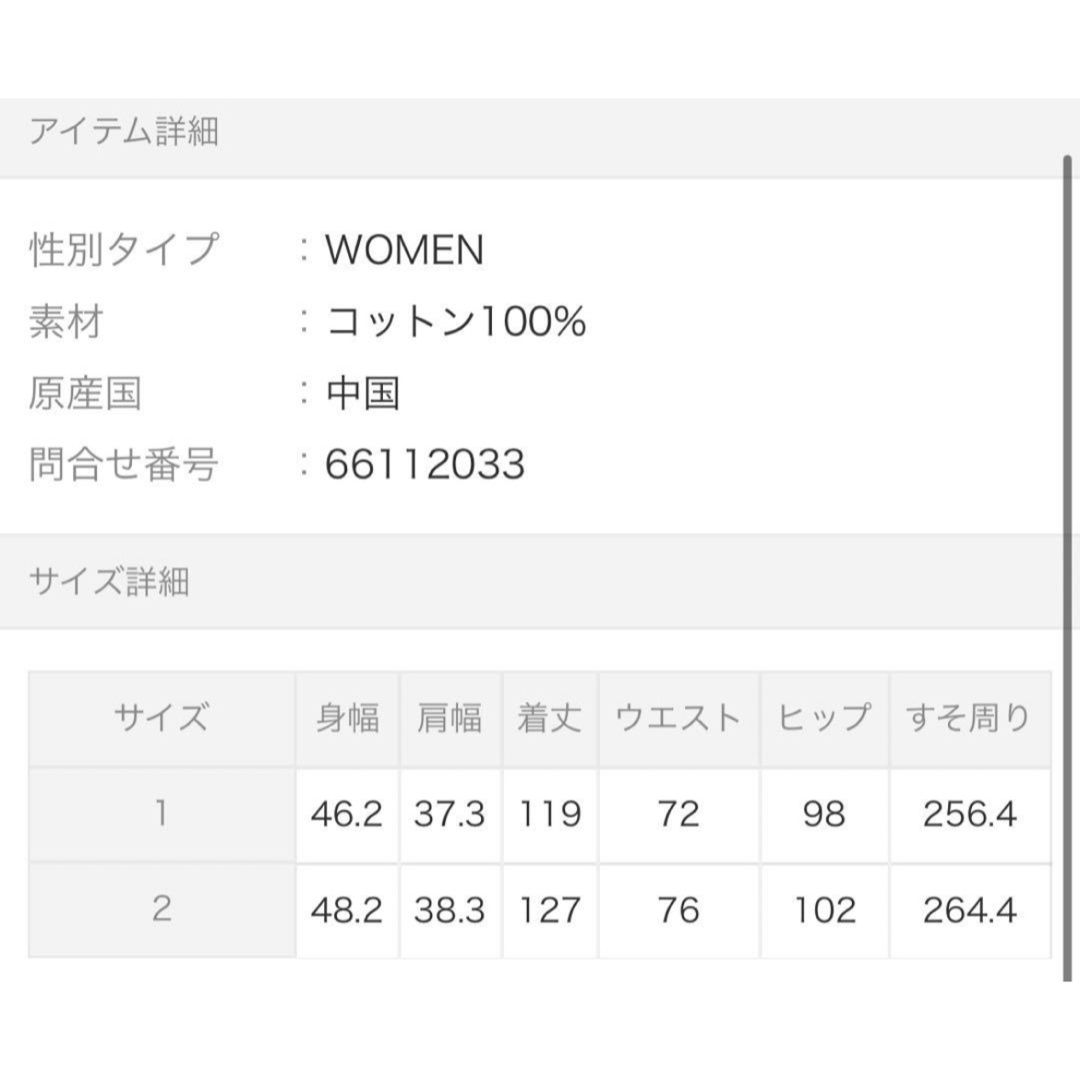This screenshot has width=1080, height=1080.
Task: Click the ヒップ column header
Action: [824, 719]
